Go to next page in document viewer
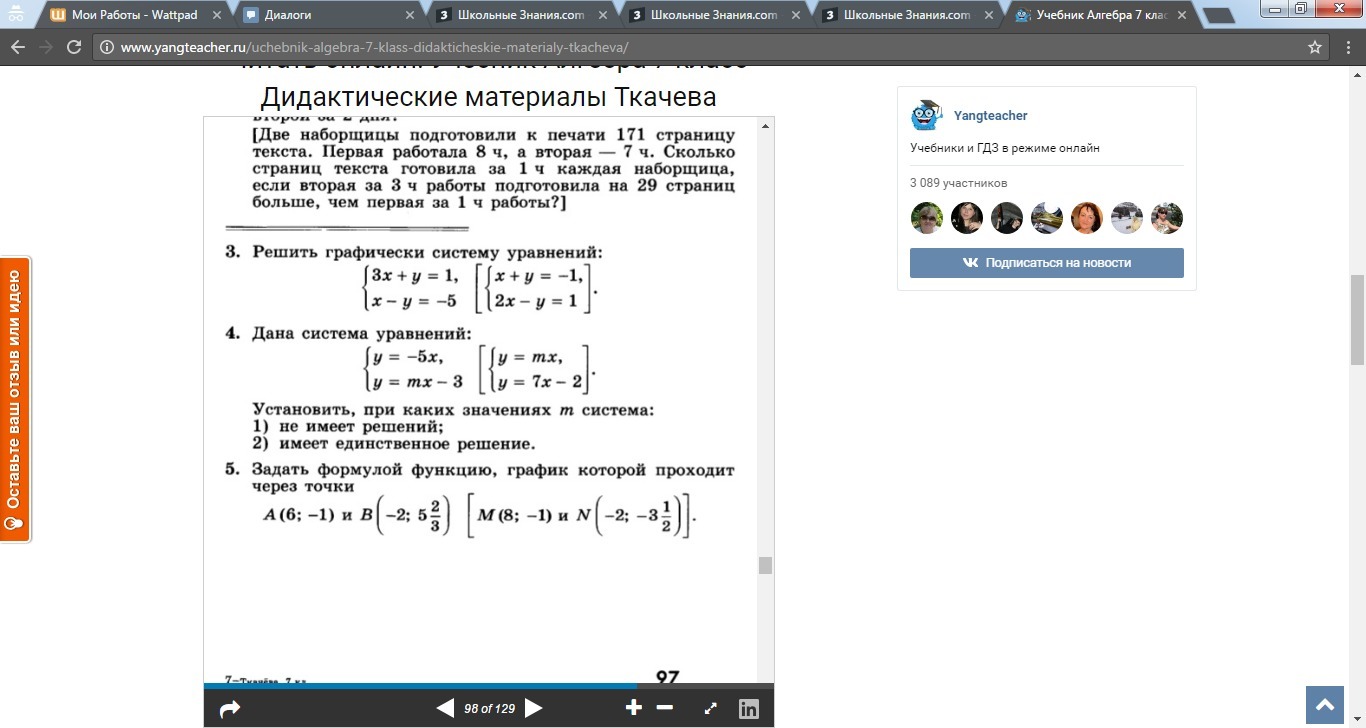The image size is (1366, 728). coord(534,709)
